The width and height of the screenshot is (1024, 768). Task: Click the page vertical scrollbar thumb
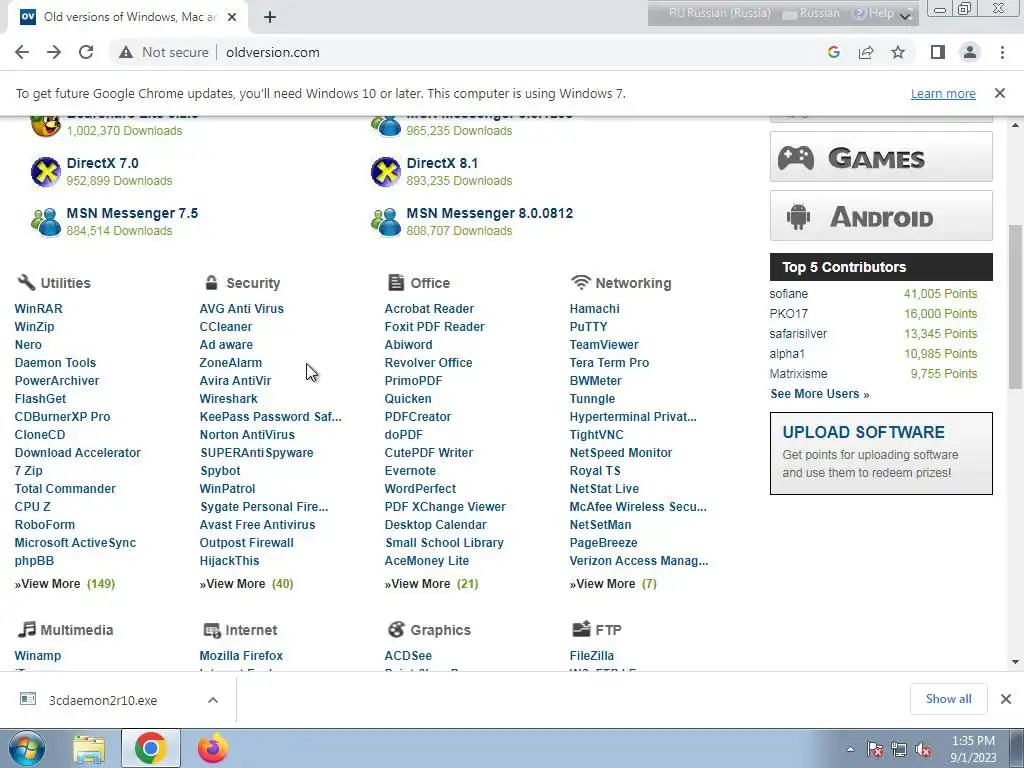[1016, 307]
